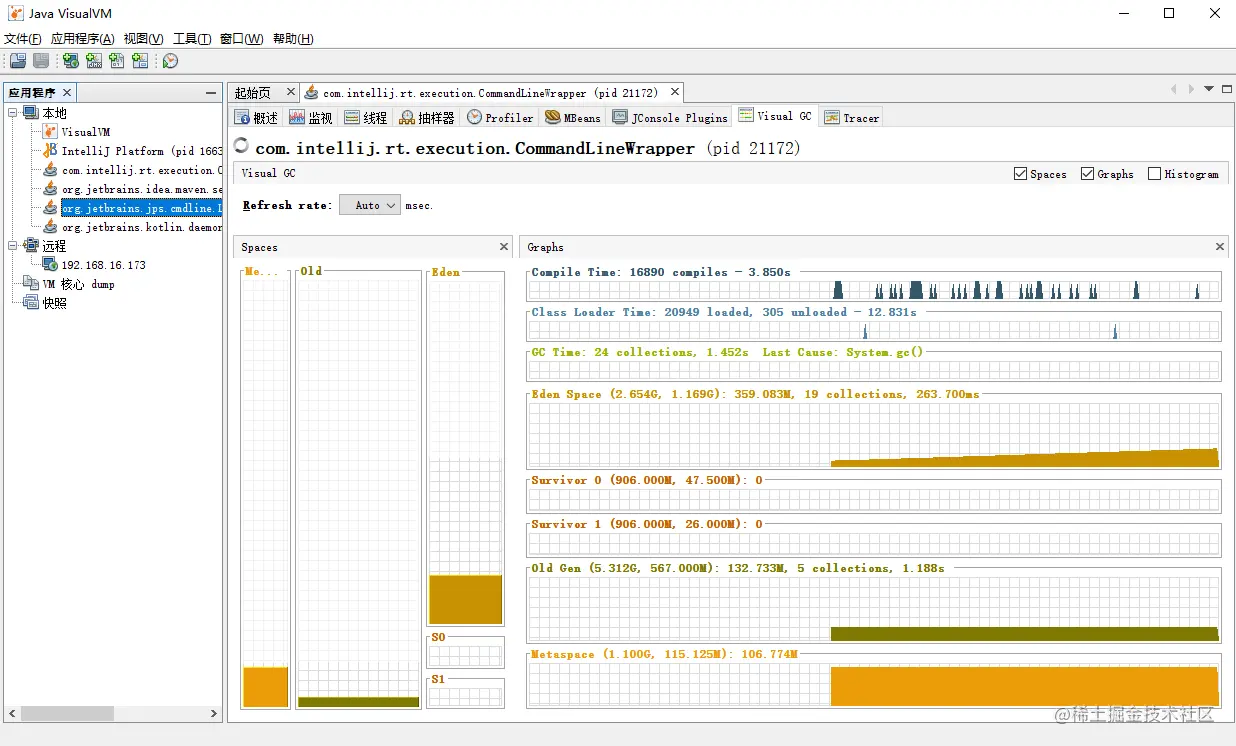Image resolution: width=1236 pixels, height=746 pixels.
Task: Click the IntelliJ Platform icon in the tree
Action: click(x=50, y=151)
